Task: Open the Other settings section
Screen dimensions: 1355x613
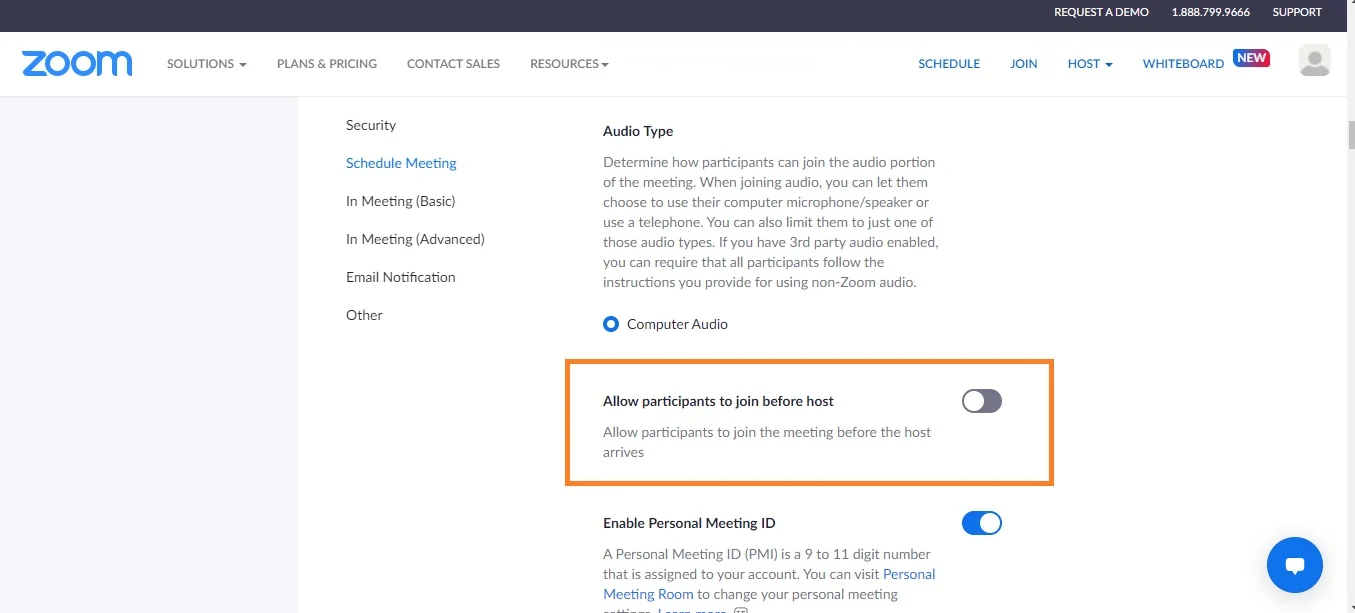Action: click(x=364, y=315)
